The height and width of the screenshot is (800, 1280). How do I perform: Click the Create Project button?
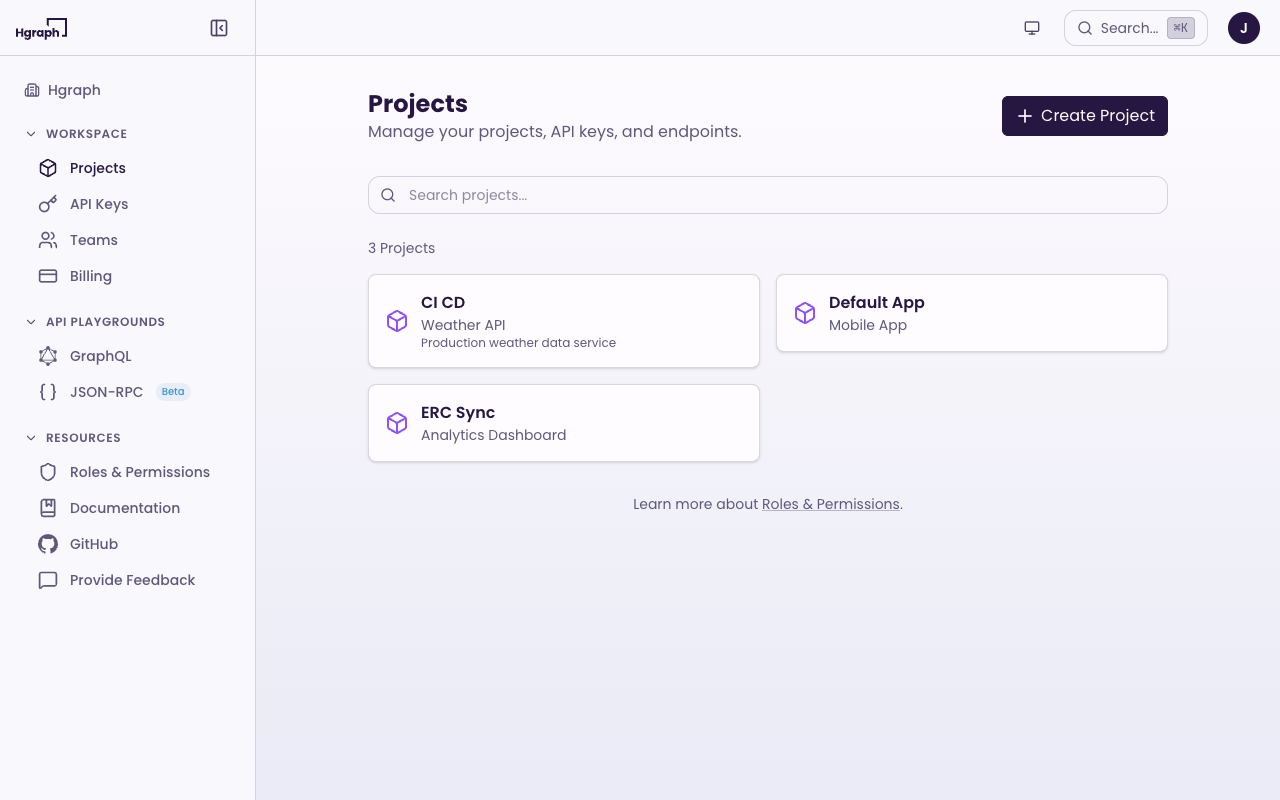(1084, 116)
